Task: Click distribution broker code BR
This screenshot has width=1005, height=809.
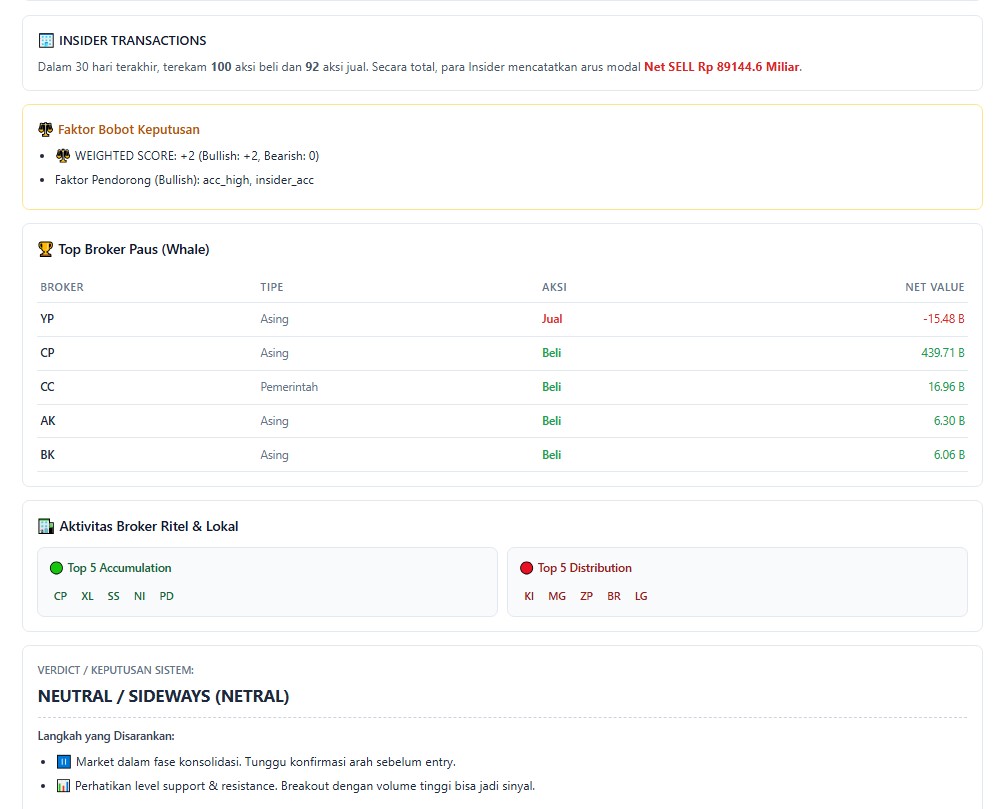Action: click(x=614, y=596)
